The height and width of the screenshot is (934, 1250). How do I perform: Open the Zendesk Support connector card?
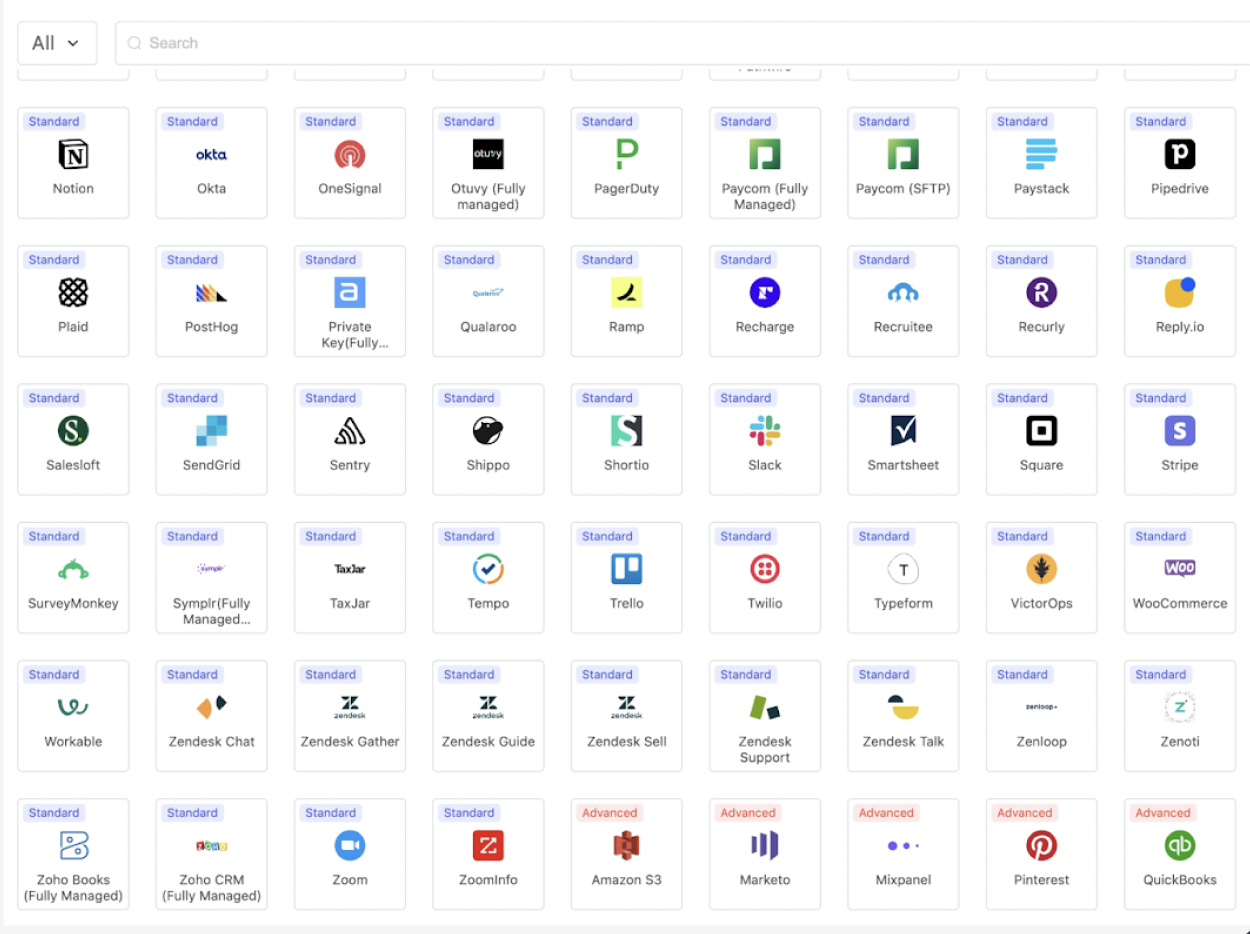pyautogui.click(x=765, y=715)
